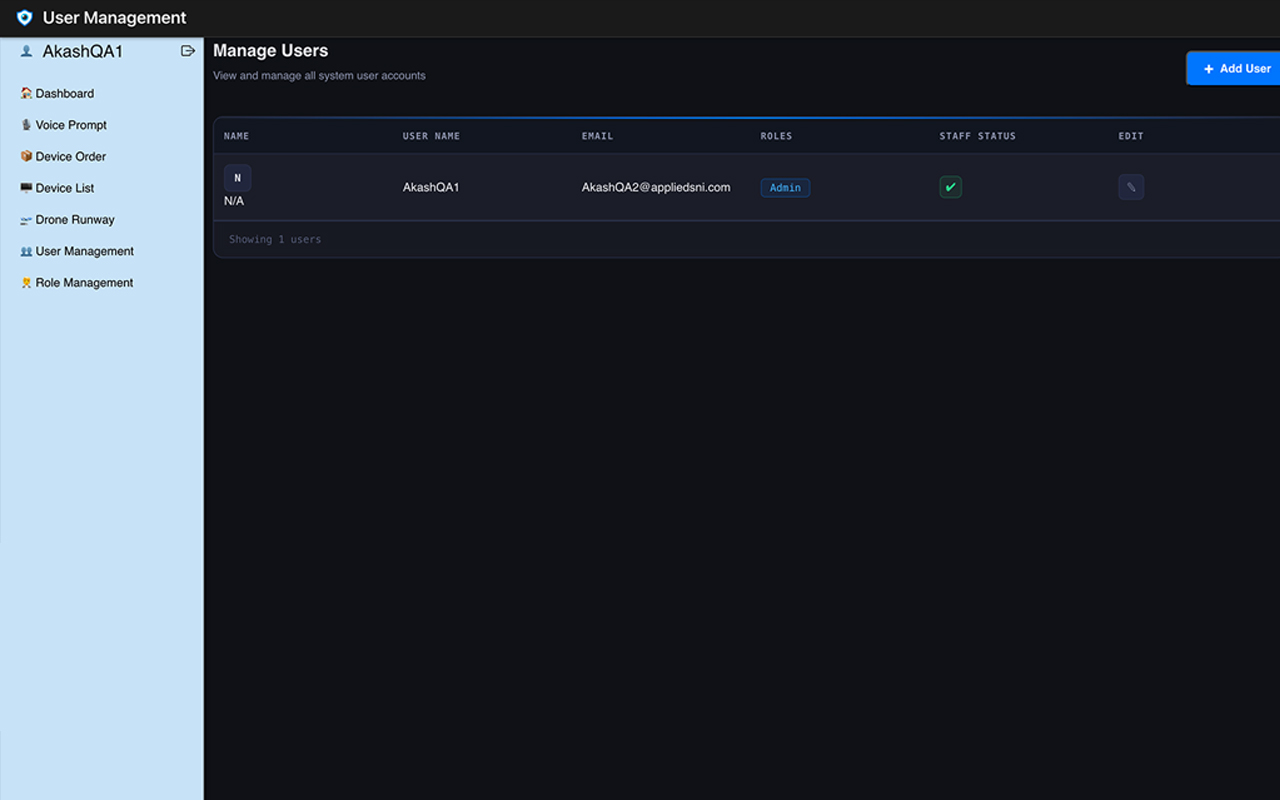This screenshot has height=800, width=1280.
Task: Go to Device Order page
Action: pyautogui.click(x=63, y=156)
